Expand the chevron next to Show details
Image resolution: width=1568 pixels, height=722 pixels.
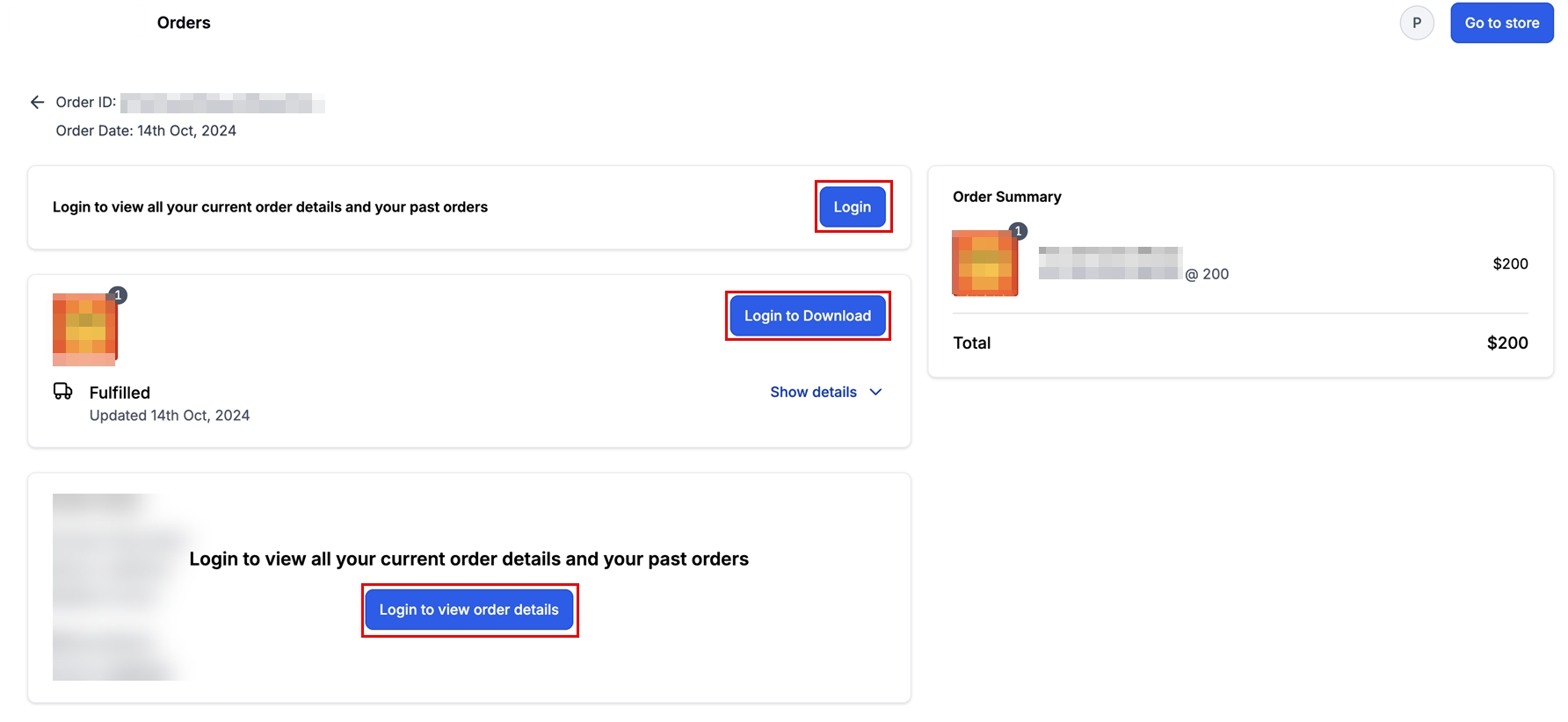(875, 393)
